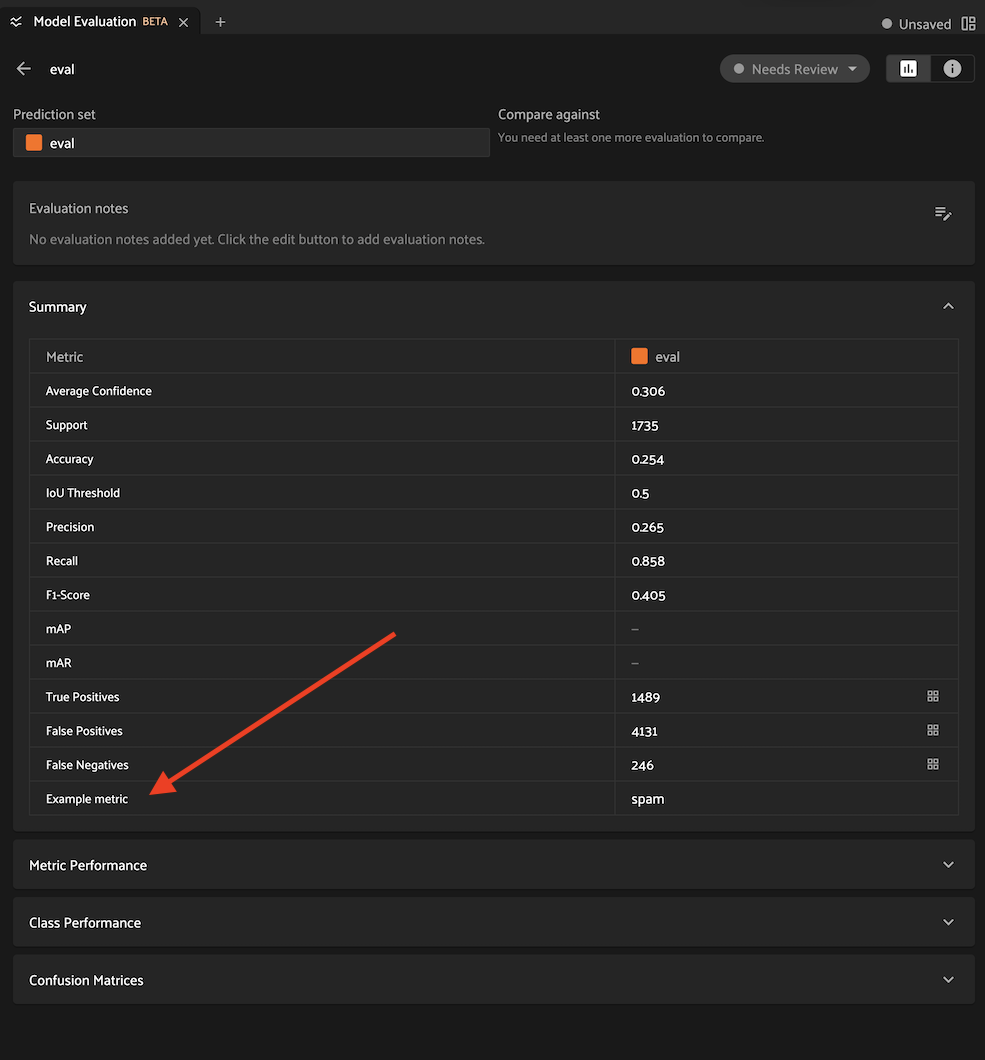This screenshot has width=985, height=1060.
Task: Click the Metric column header
Action: tap(64, 356)
